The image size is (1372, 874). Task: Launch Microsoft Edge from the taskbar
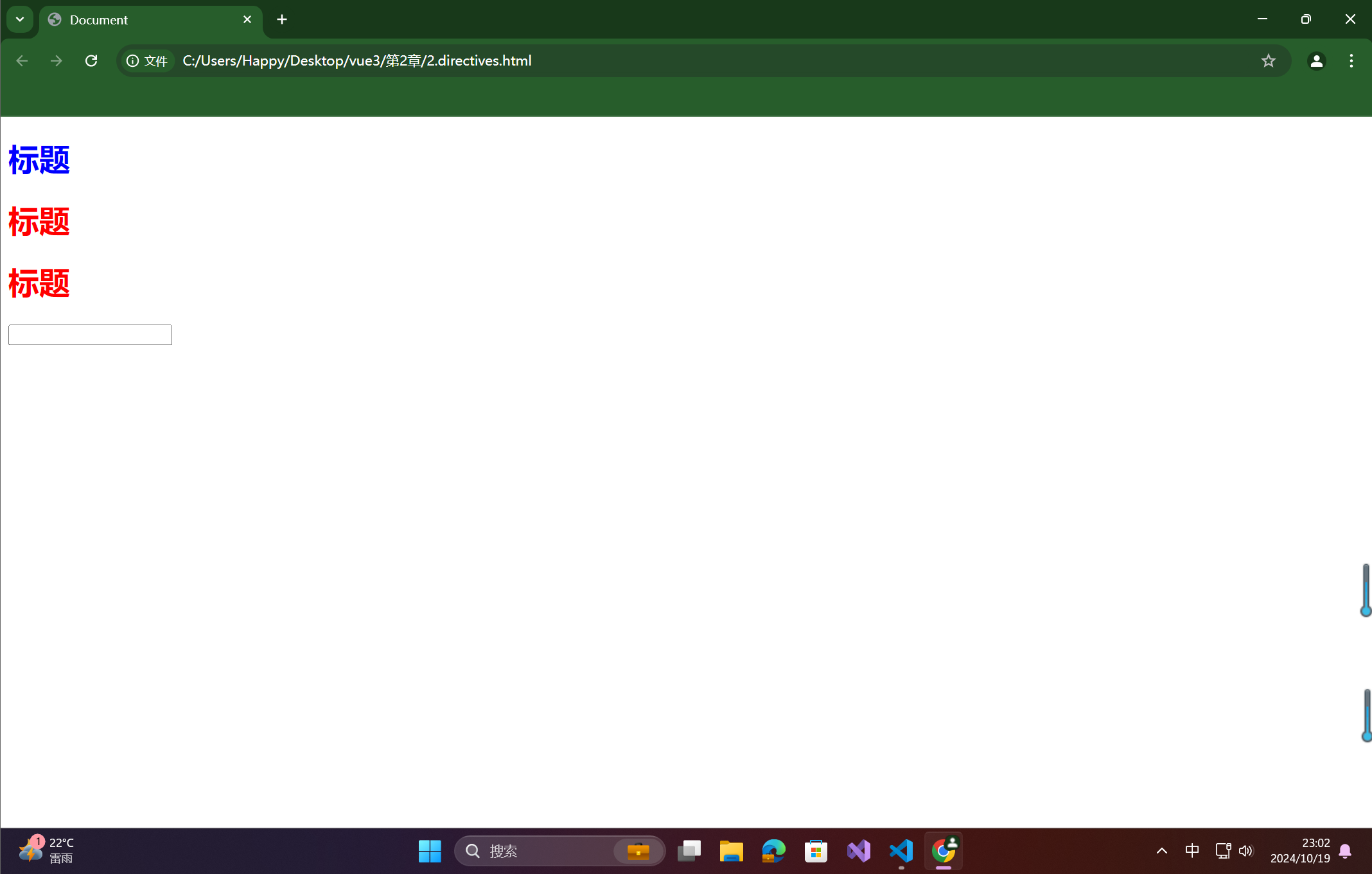click(773, 851)
